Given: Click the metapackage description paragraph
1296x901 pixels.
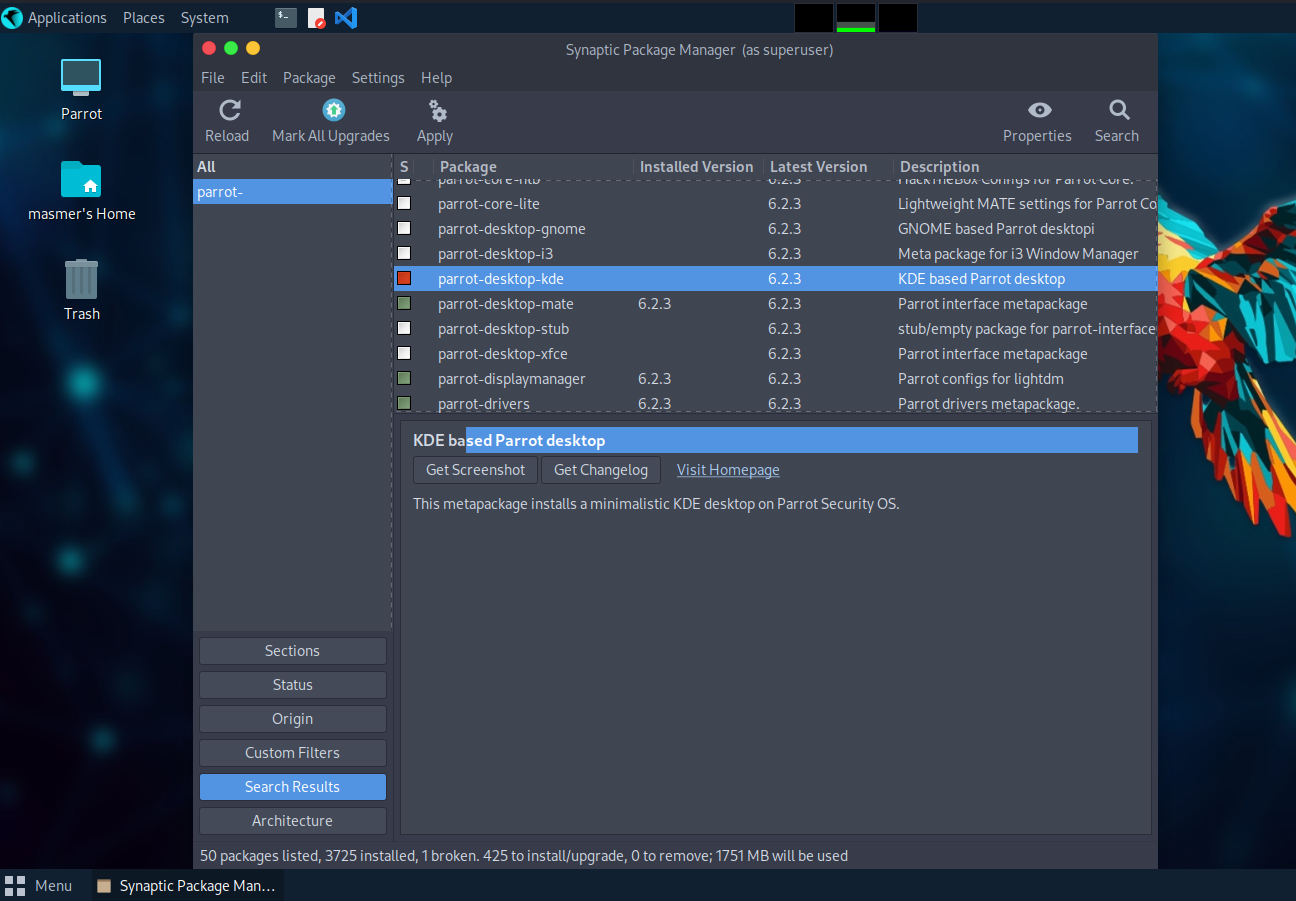Looking at the screenshot, I should [656, 503].
